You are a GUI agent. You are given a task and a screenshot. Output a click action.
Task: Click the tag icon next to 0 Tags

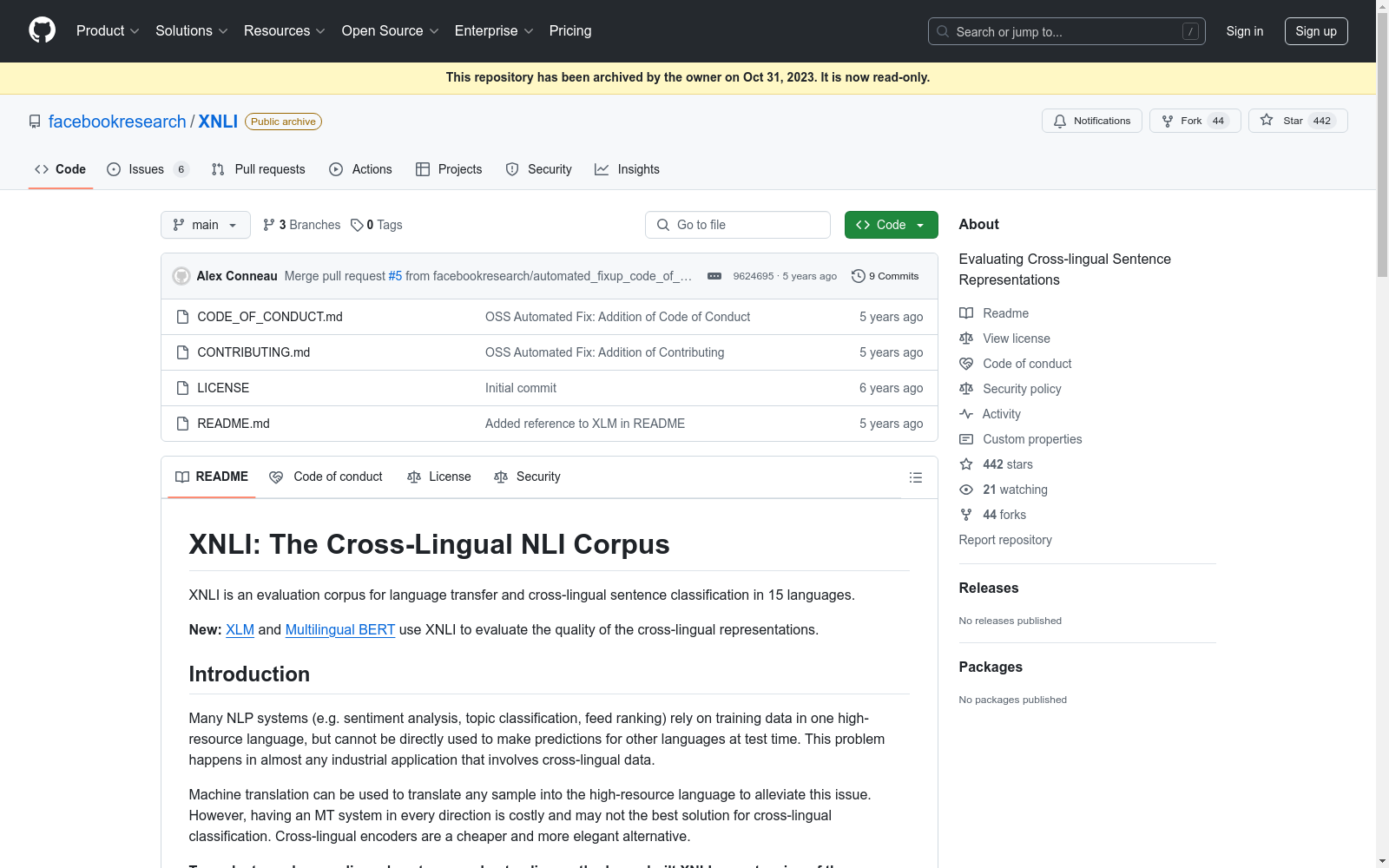(357, 225)
